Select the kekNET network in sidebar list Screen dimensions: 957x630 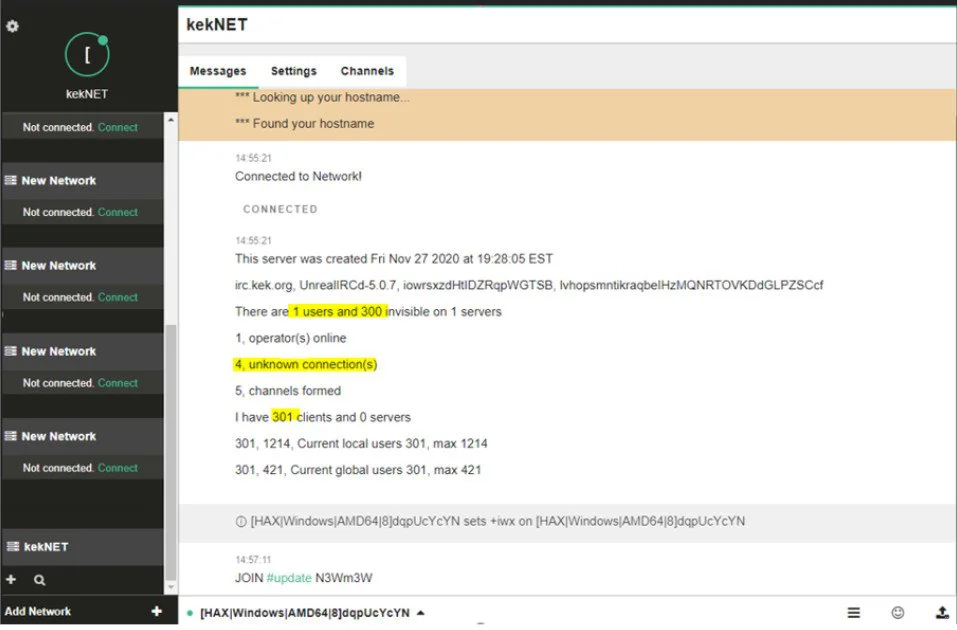83,546
